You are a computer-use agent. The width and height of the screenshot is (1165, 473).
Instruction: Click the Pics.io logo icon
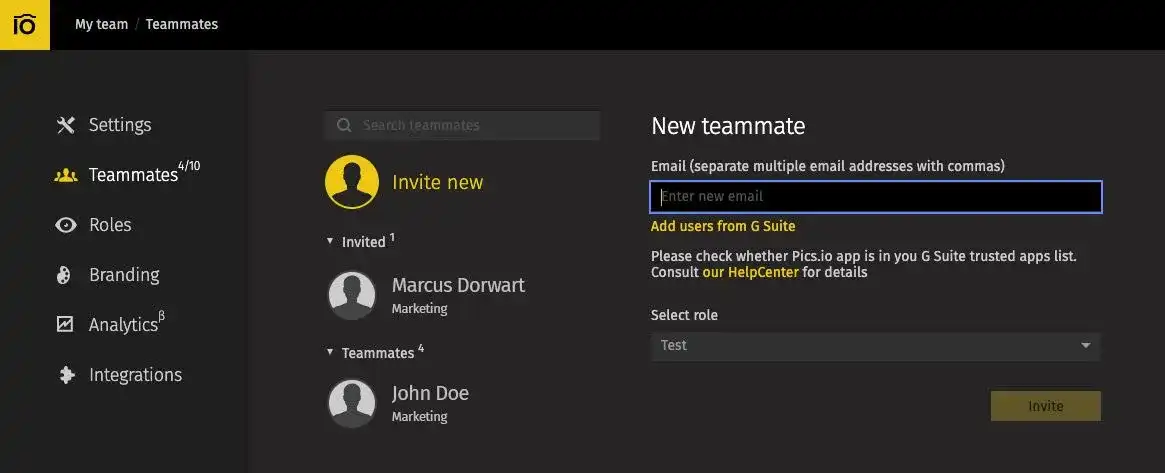coord(25,25)
